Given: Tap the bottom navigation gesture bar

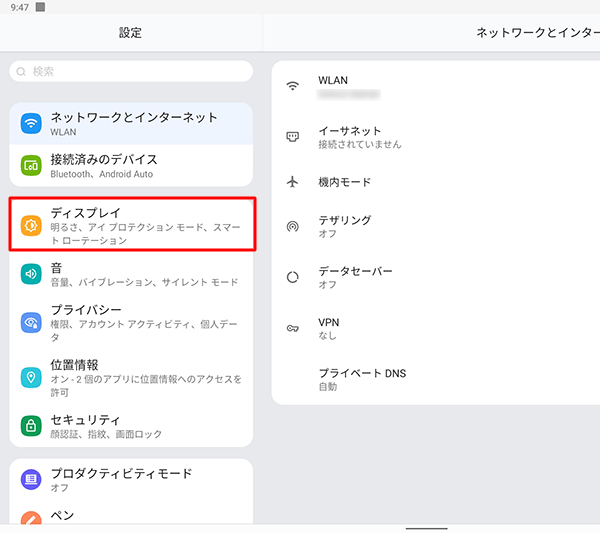Looking at the screenshot, I should click(x=427, y=528).
